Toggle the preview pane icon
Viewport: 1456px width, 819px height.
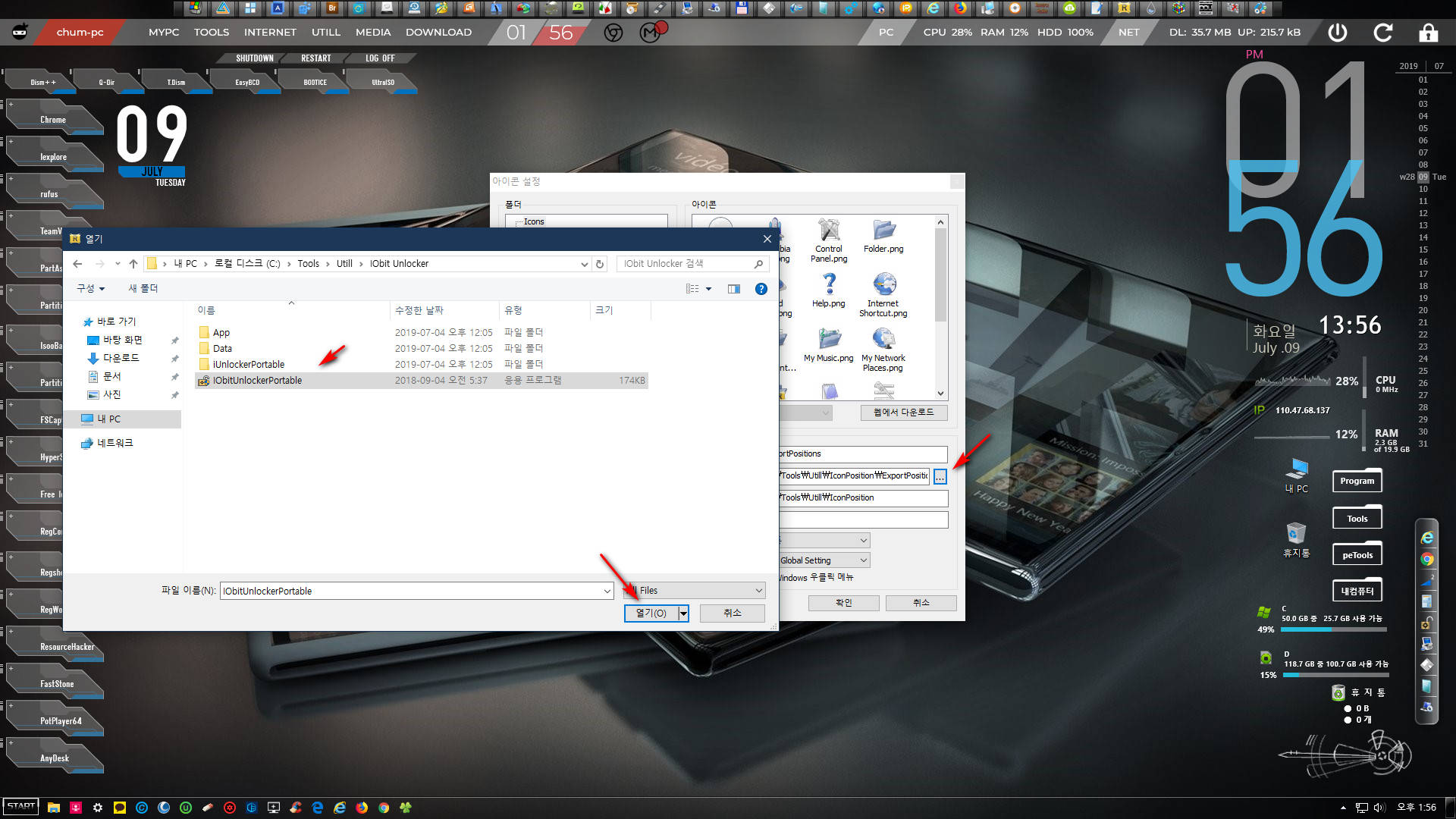tap(734, 289)
